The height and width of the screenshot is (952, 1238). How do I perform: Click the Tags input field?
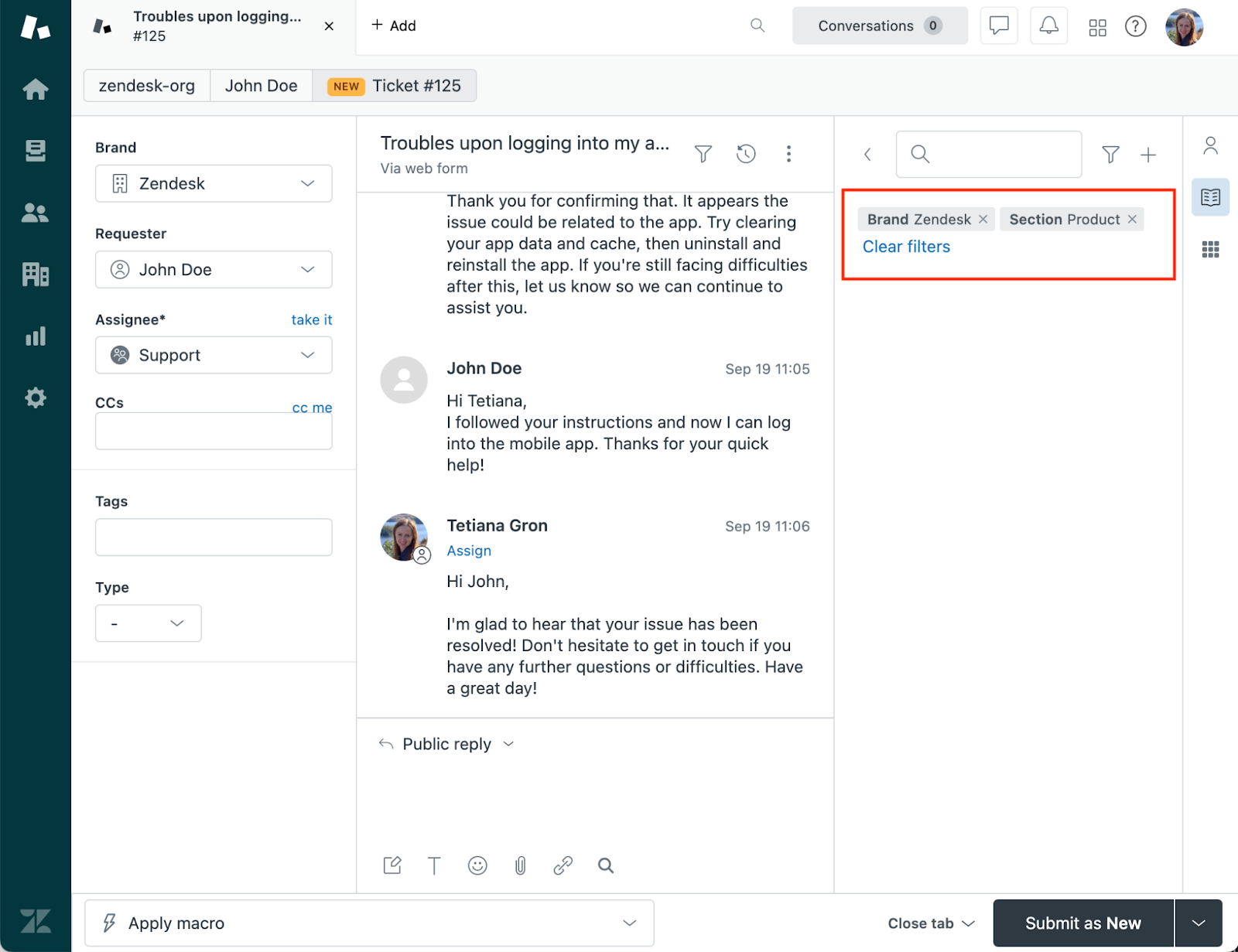click(x=214, y=537)
